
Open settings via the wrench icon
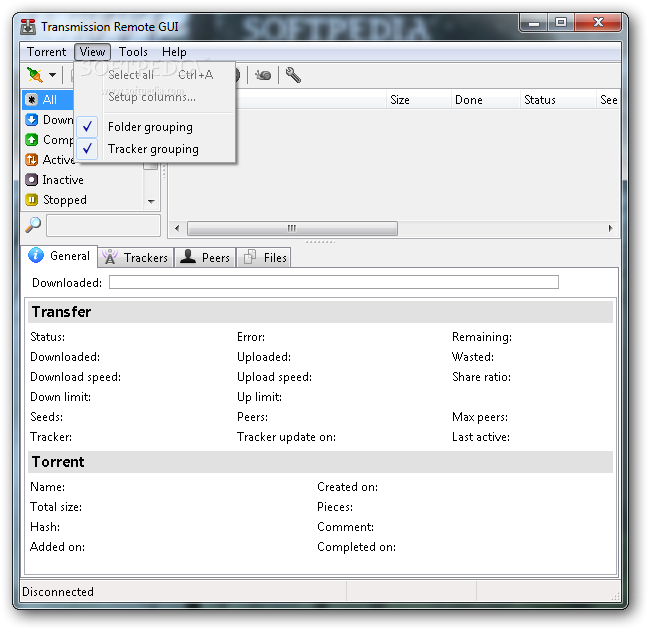[293, 75]
